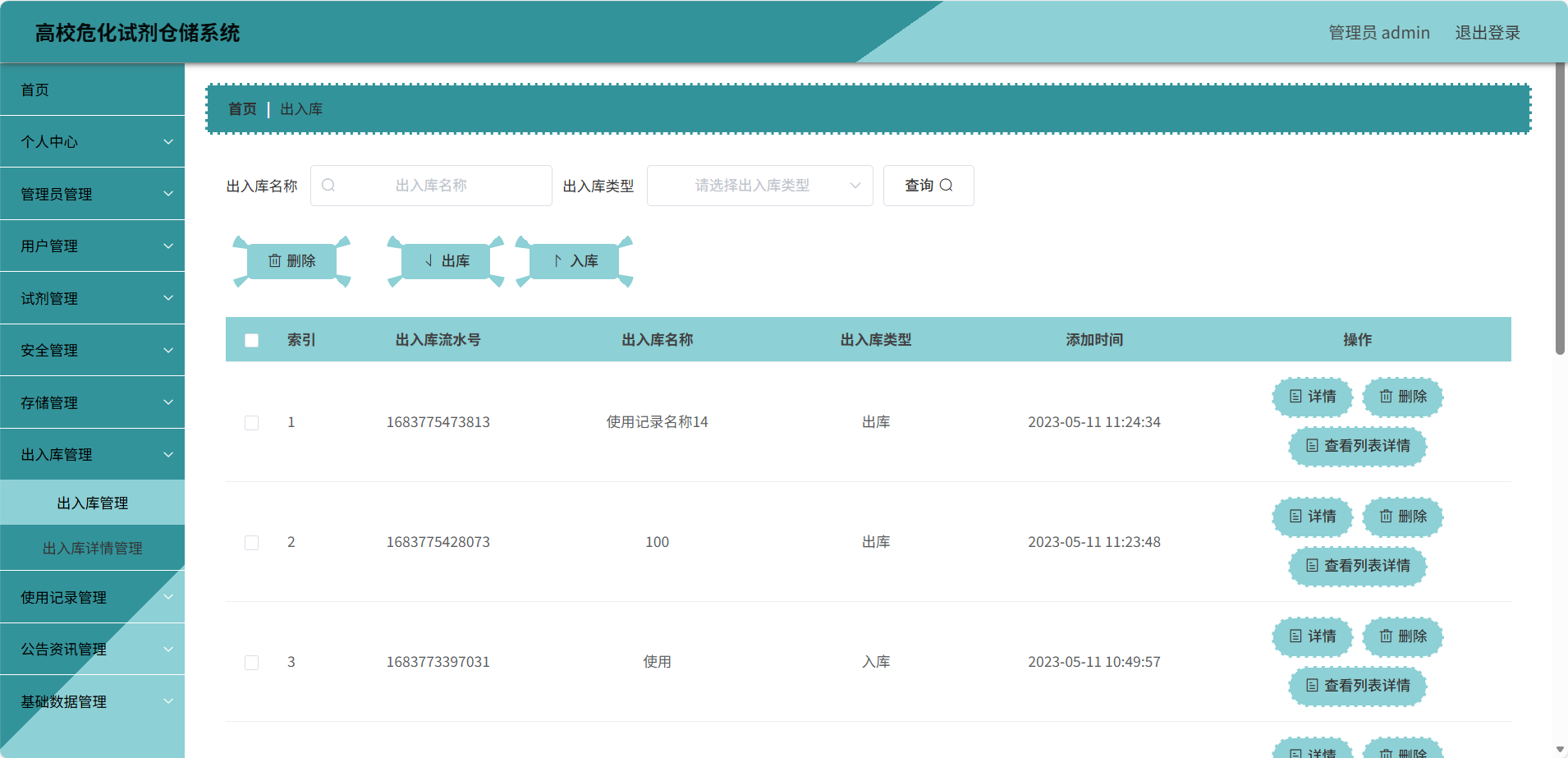Collapse the 出入库管理 sidebar chevron
Screen dimensions: 1568x758
coord(168,455)
